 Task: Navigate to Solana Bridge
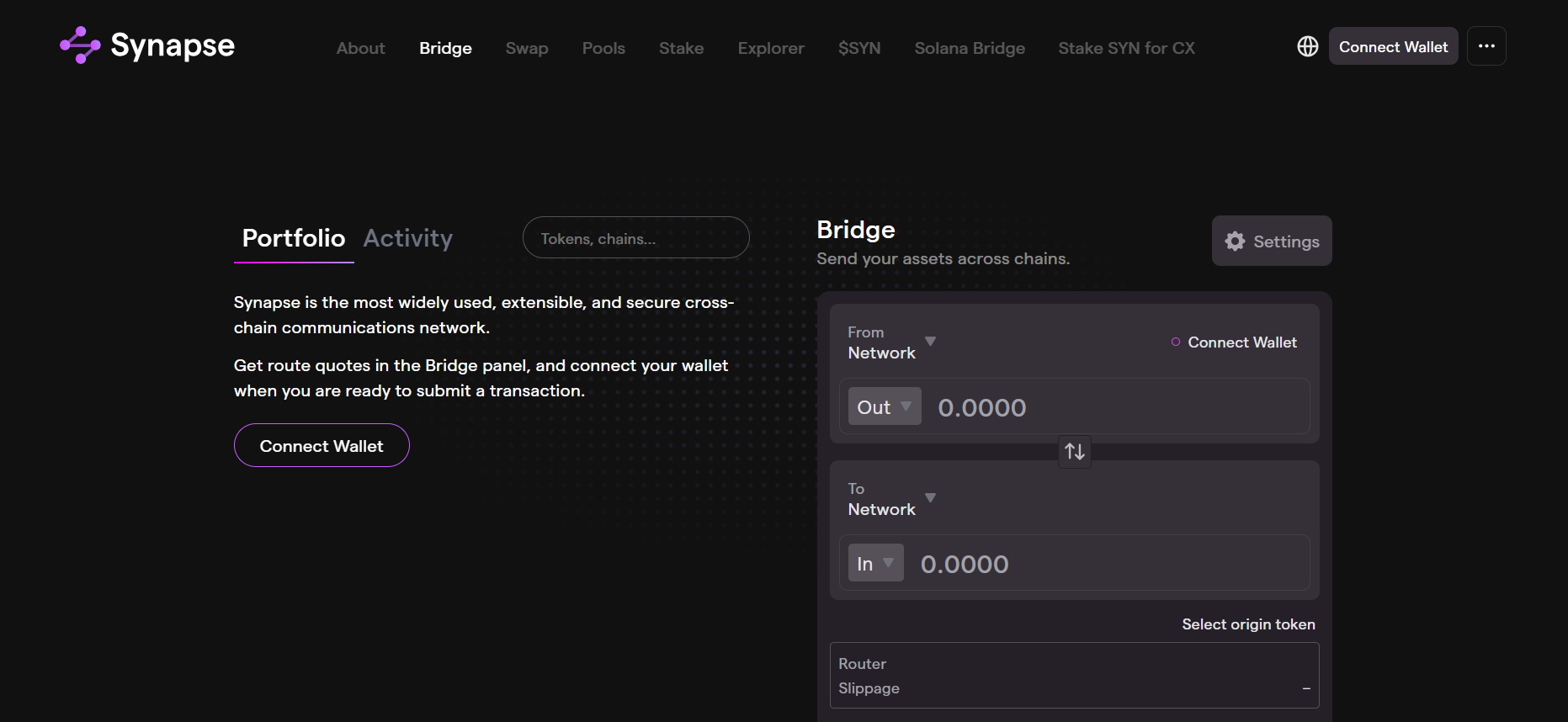pyautogui.click(x=970, y=49)
